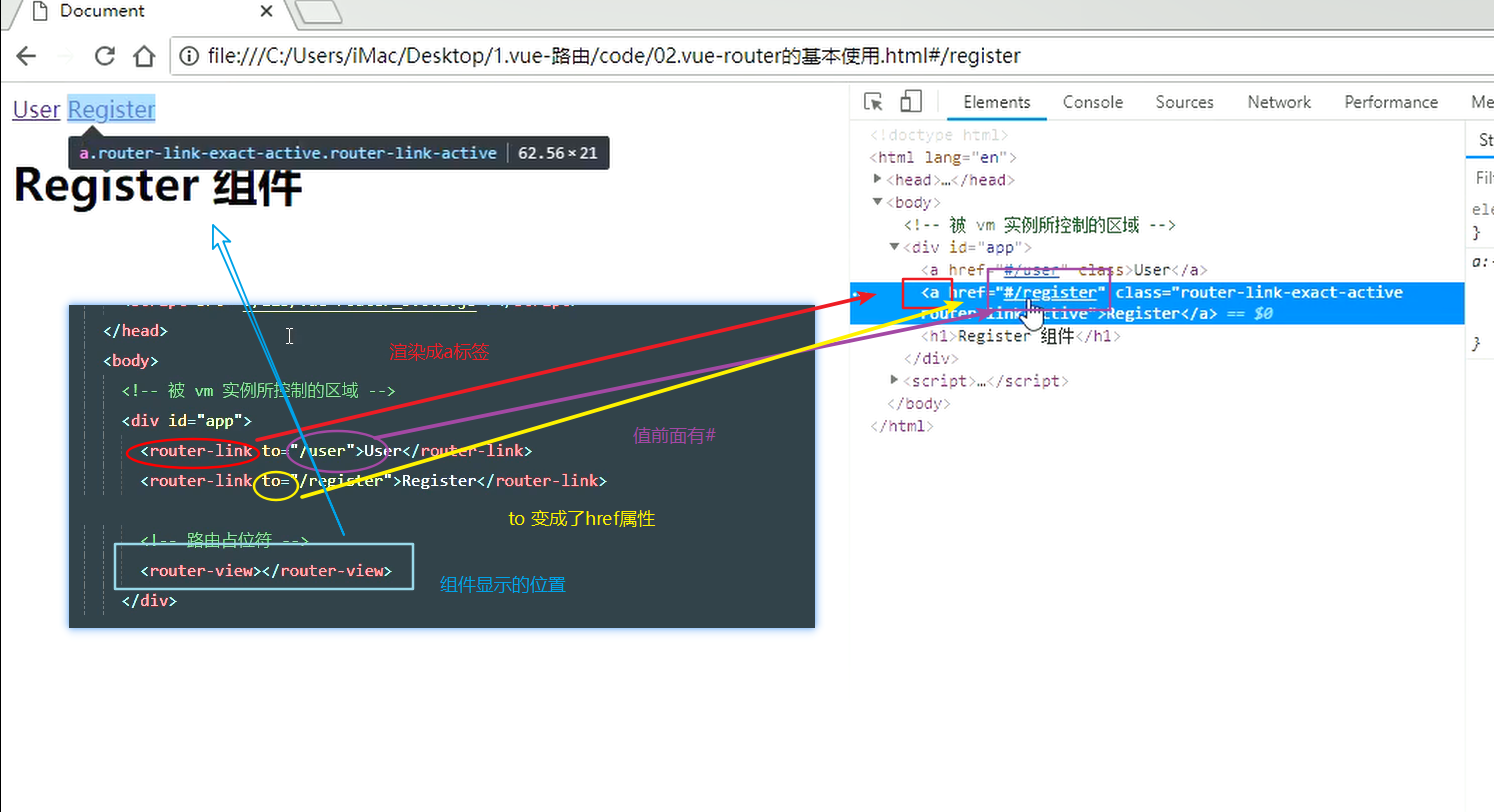Select the h1 Register element line
The image size is (1494, 812).
point(1020,337)
